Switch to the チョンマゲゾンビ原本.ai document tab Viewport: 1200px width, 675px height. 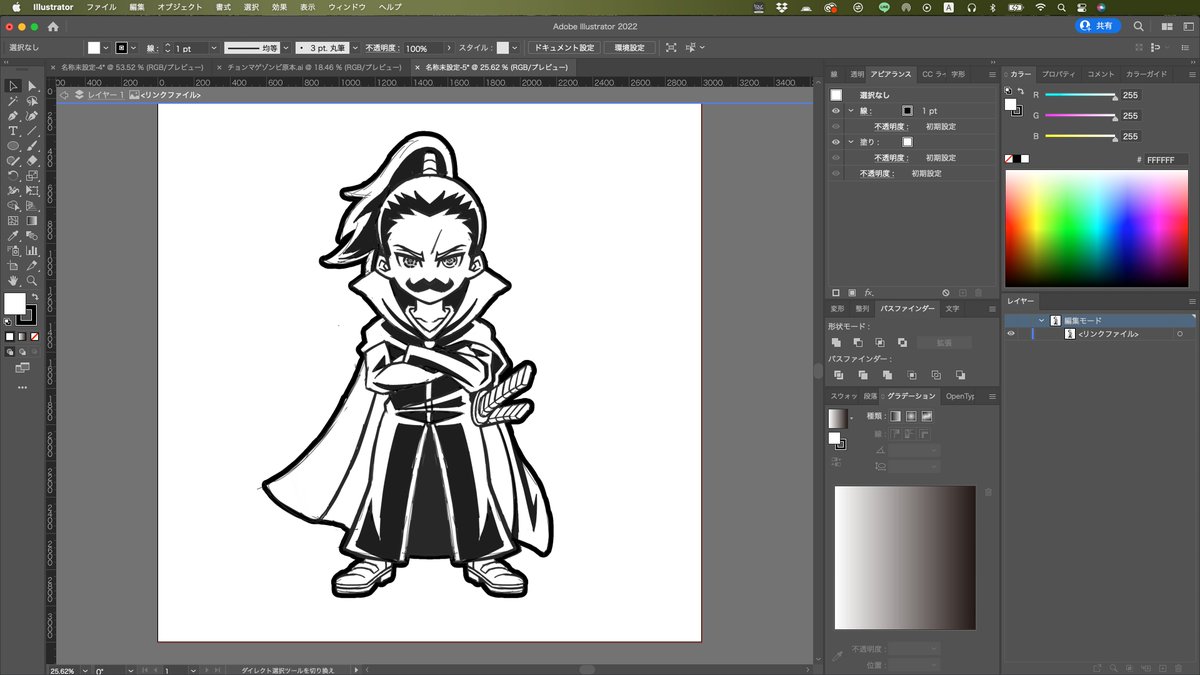pyautogui.click(x=310, y=67)
